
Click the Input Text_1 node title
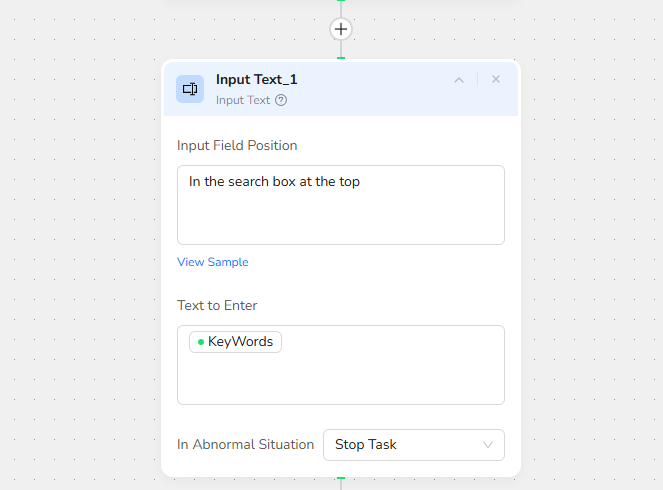[256, 80]
